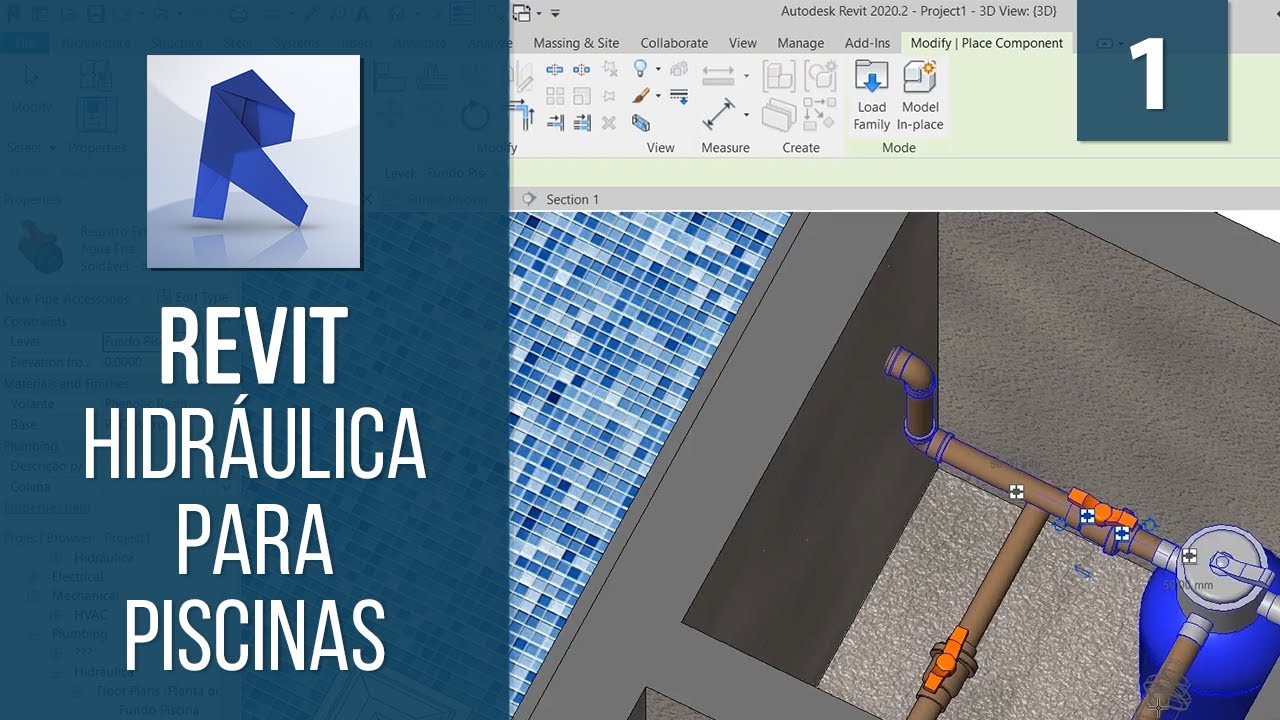
Task: Select the Scale tool icon
Action: (x=582, y=96)
